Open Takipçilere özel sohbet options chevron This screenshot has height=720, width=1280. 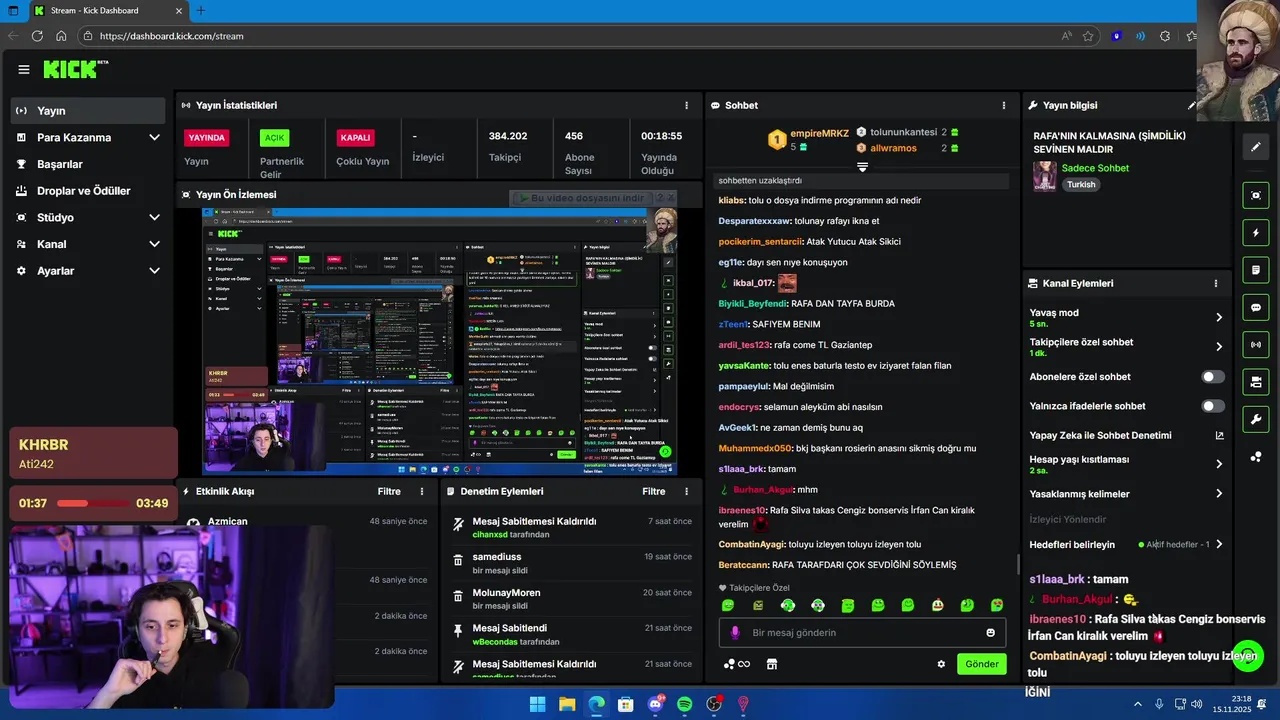pos(1219,347)
